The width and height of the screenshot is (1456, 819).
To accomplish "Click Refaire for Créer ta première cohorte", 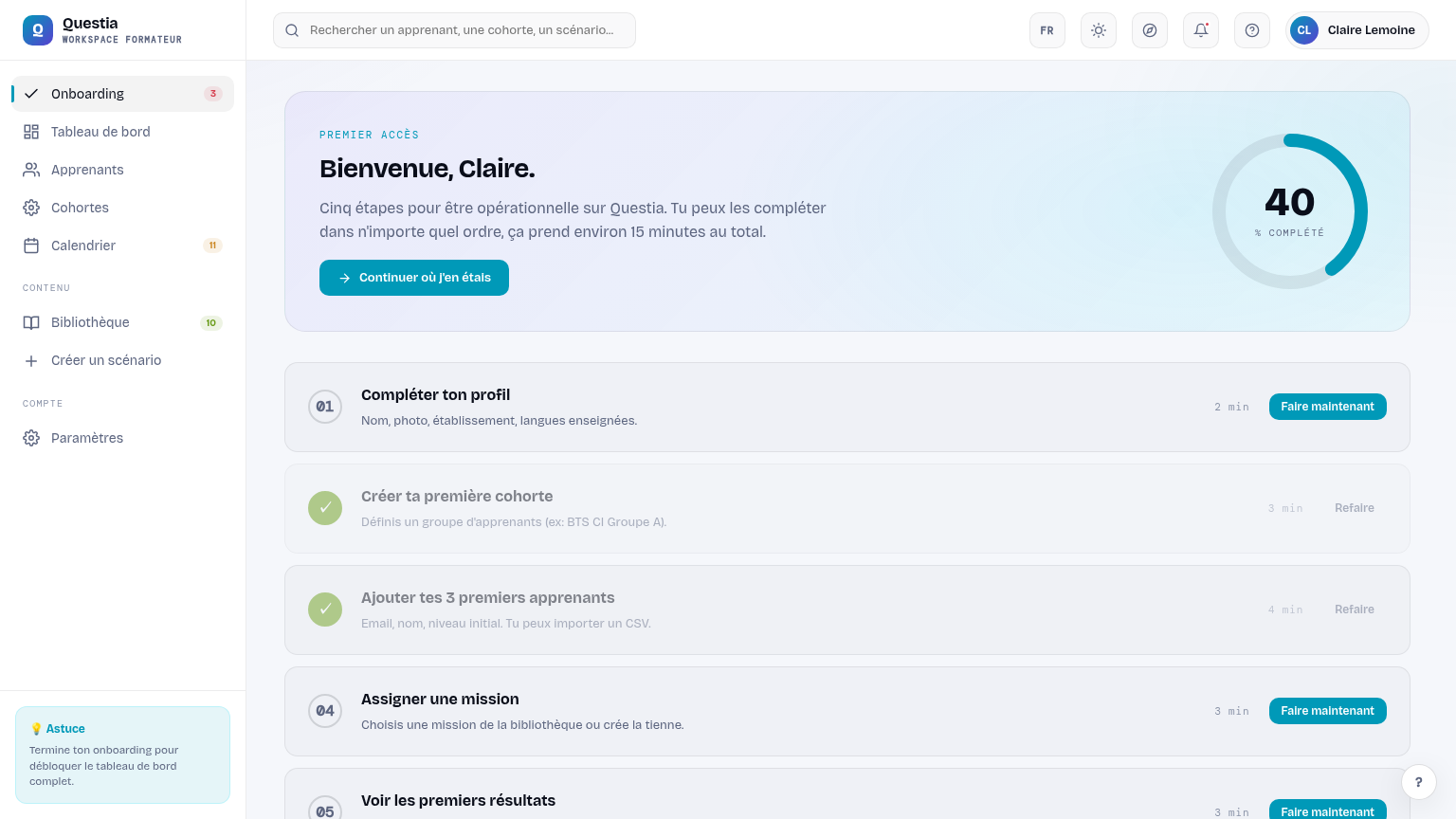I will tap(1355, 508).
